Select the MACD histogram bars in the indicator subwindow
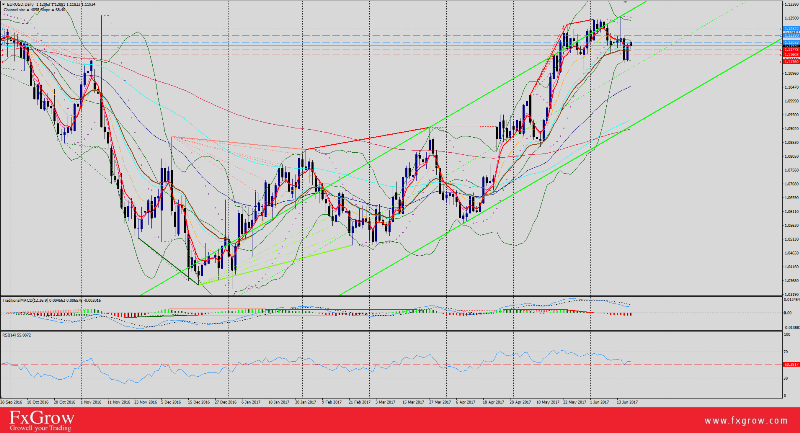Image resolution: width=800 pixels, height=433 pixels. click(620, 314)
